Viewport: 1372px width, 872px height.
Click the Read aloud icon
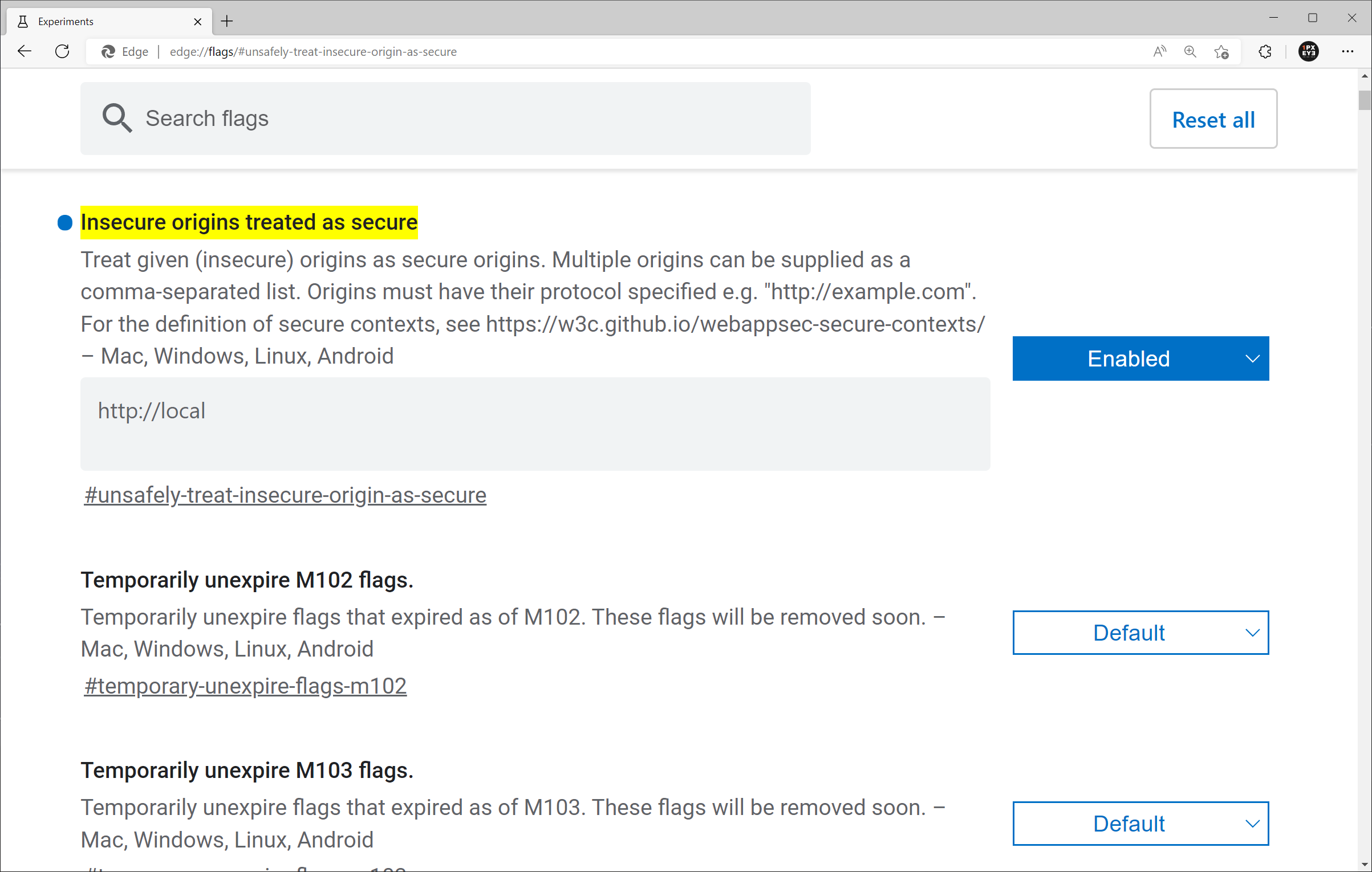(1159, 51)
